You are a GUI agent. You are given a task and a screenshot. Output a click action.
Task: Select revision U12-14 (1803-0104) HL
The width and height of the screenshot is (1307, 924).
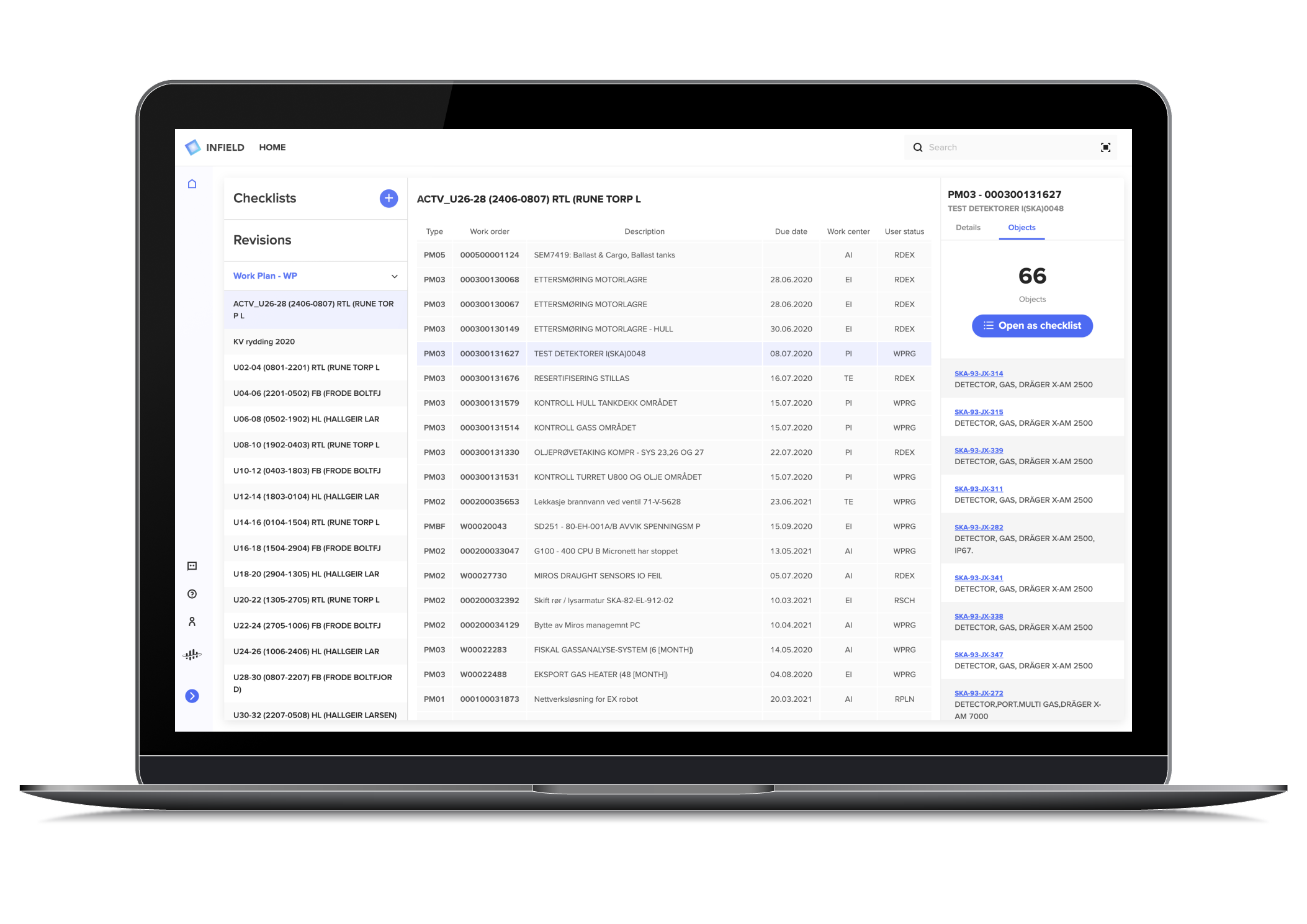[x=315, y=497]
